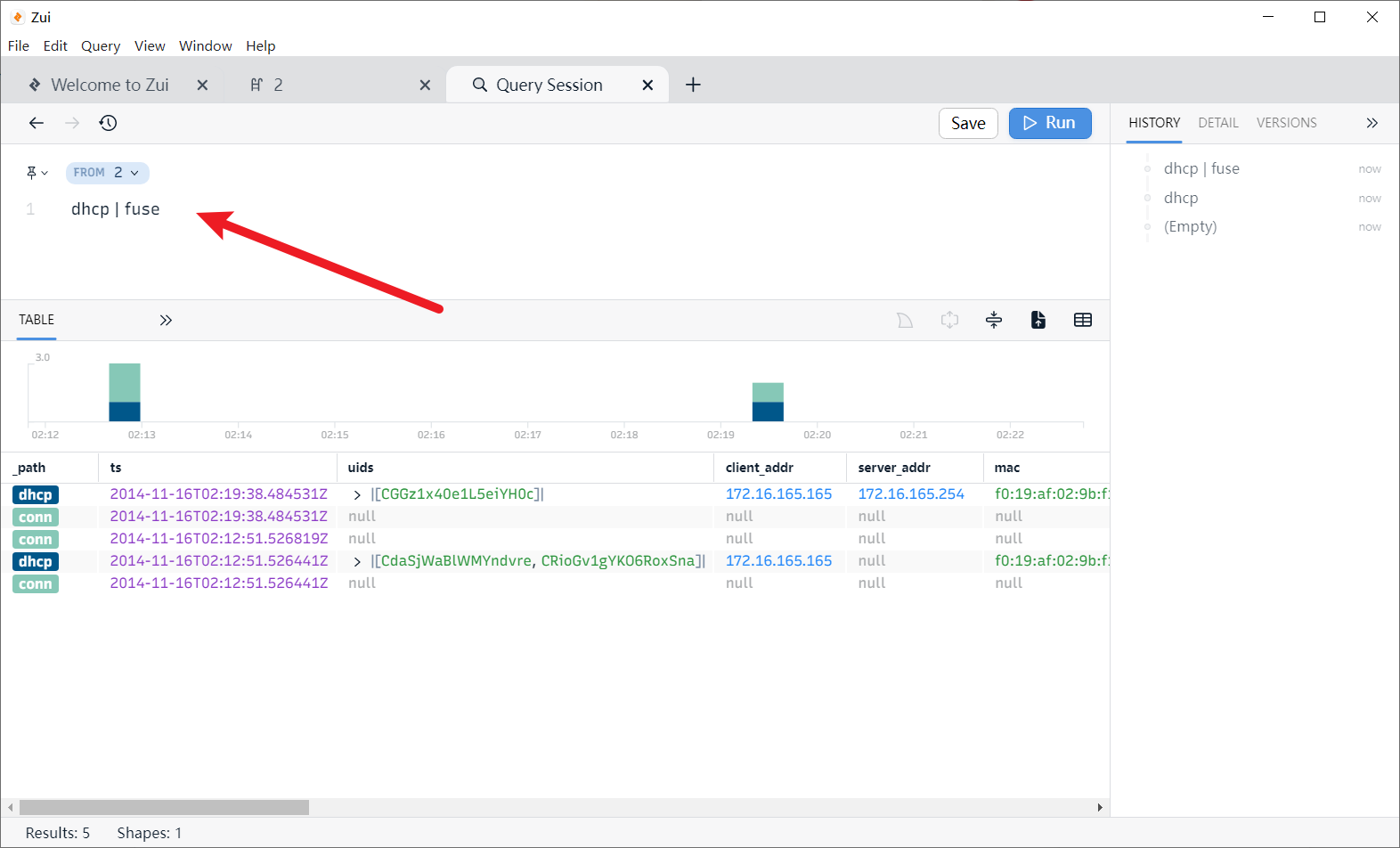The width and height of the screenshot is (1400, 848).
Task: Close the Welcome to Zui tab
Action: click(202, 85)
